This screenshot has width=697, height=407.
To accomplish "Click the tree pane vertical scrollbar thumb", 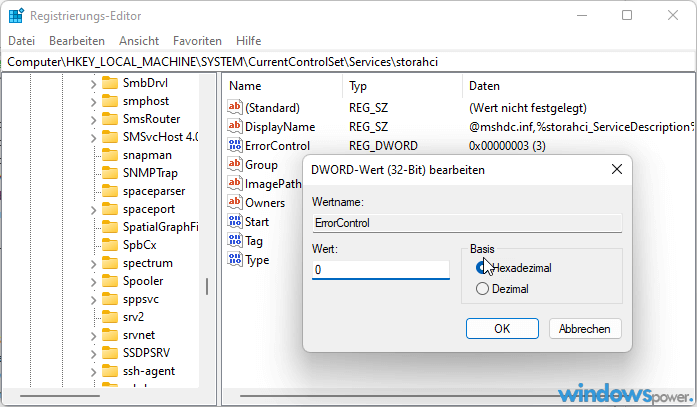I will 207,287.
